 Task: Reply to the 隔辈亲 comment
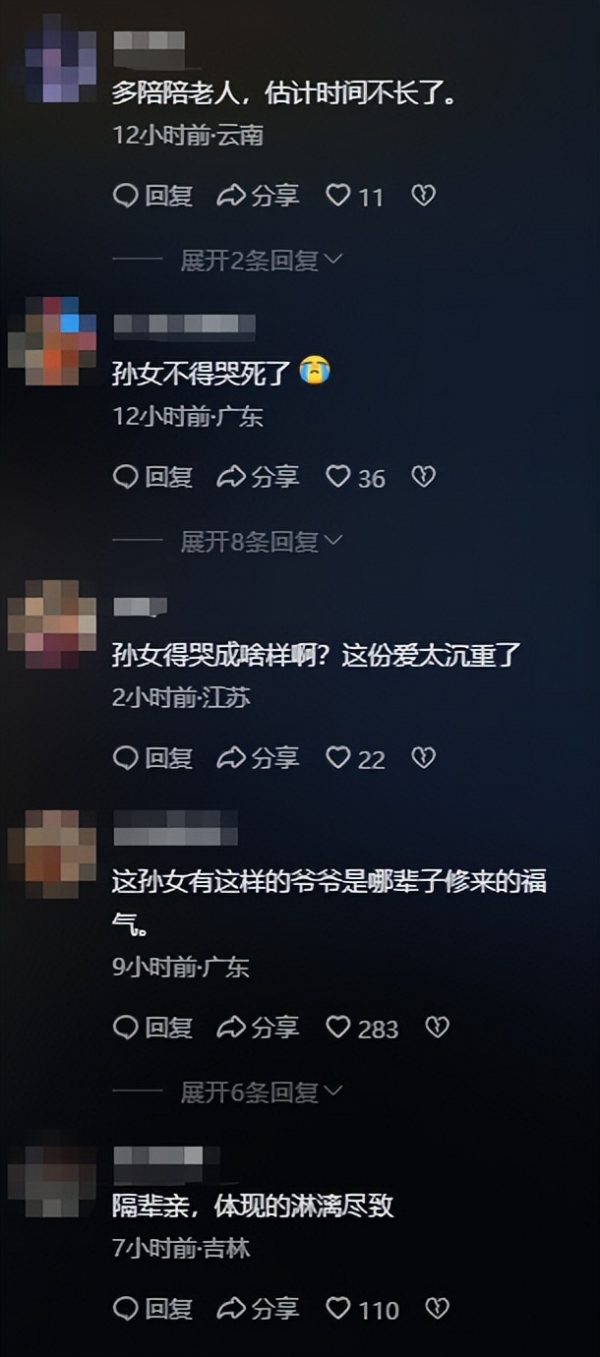(153, 1308)
